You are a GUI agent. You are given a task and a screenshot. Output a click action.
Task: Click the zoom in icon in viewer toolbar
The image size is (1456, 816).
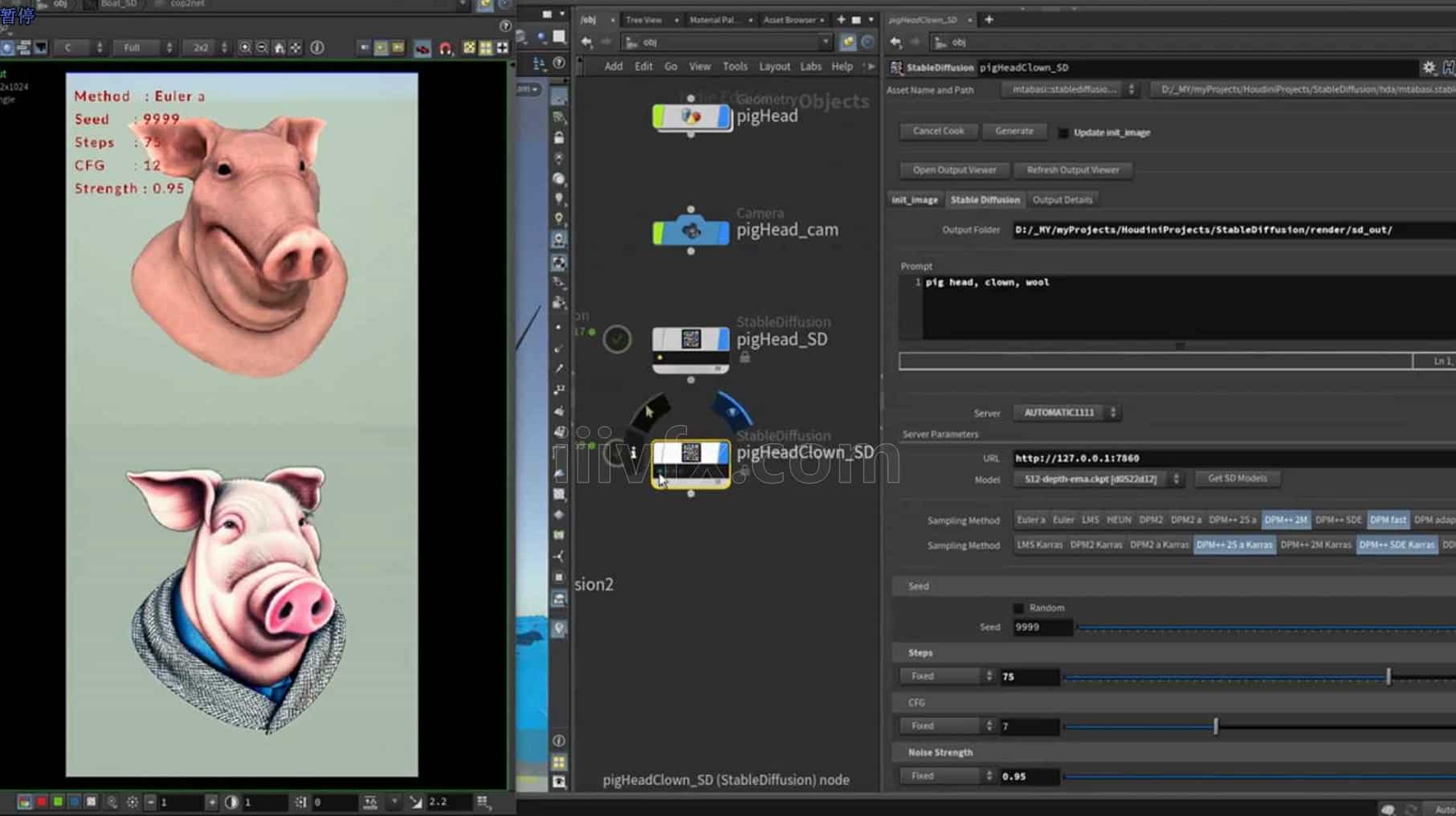245,48
